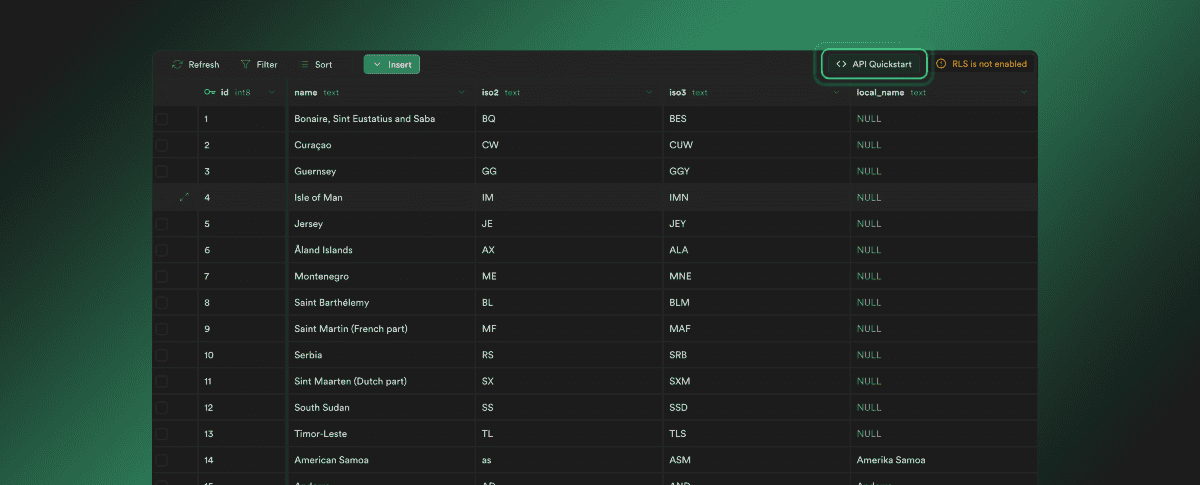Viewport: 1200px width, 485px height.
Task: Click the RLS warning icon
Action: coord(941,64)
